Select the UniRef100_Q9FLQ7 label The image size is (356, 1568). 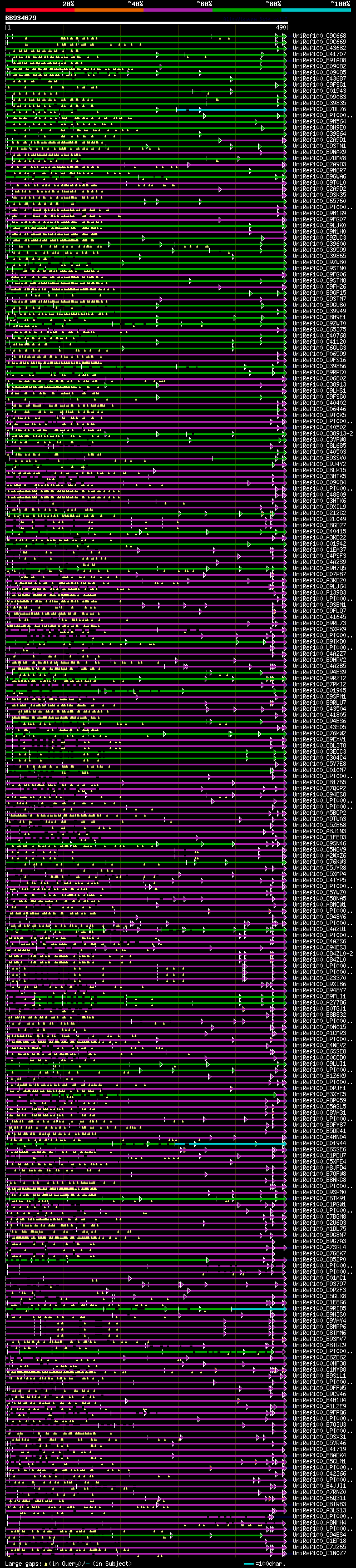[319, 611]
